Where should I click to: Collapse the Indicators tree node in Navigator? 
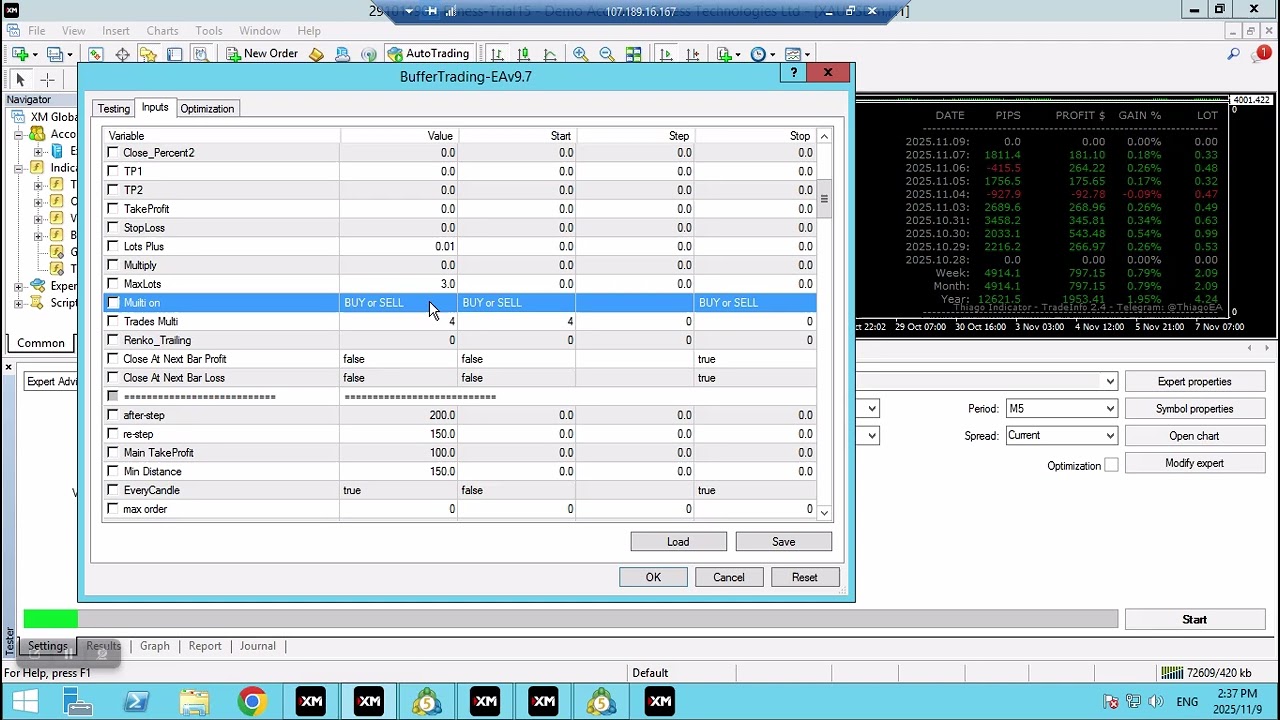point(19,168)
